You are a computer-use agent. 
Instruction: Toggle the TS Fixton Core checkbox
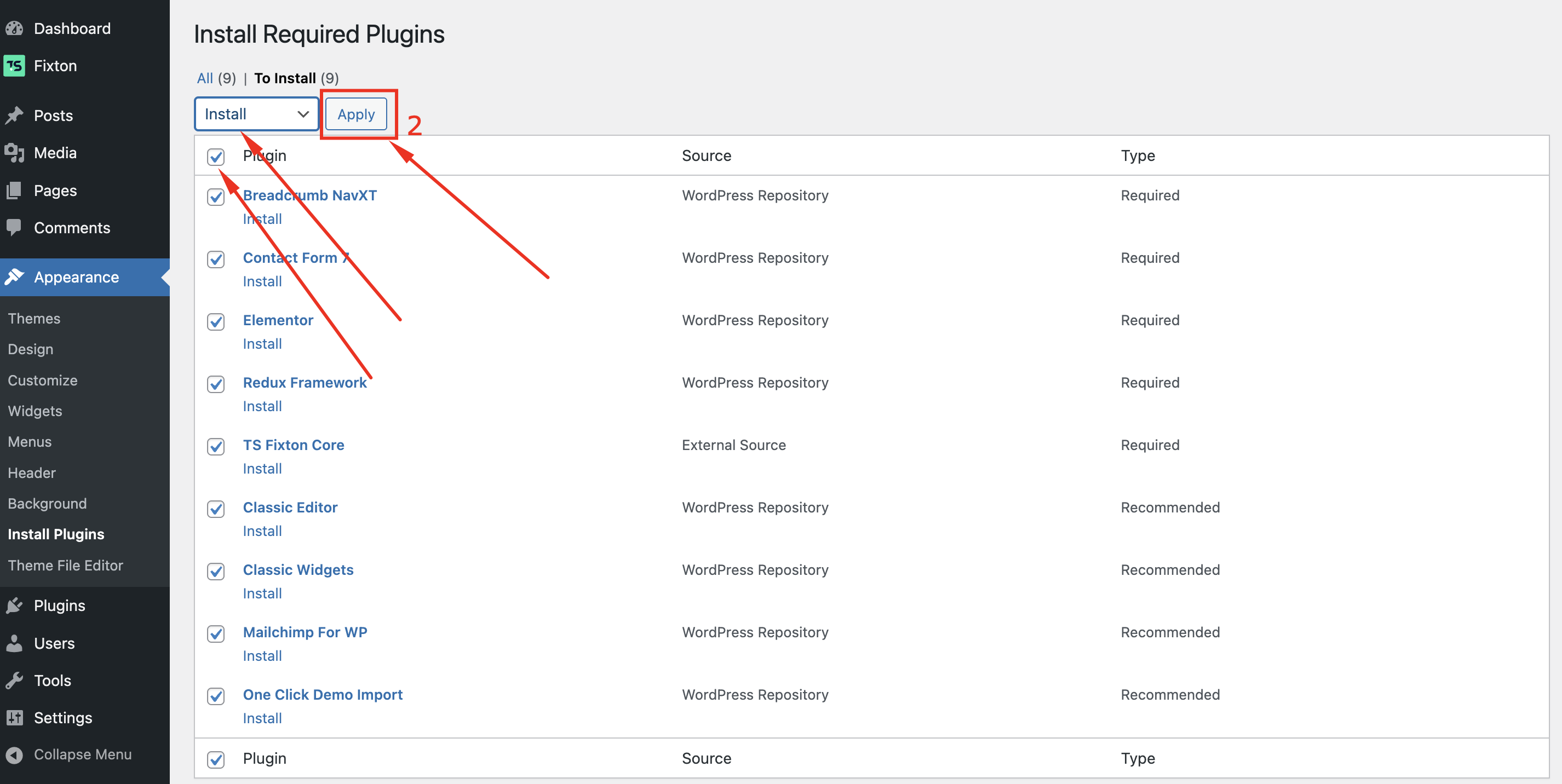coord(216,446)
